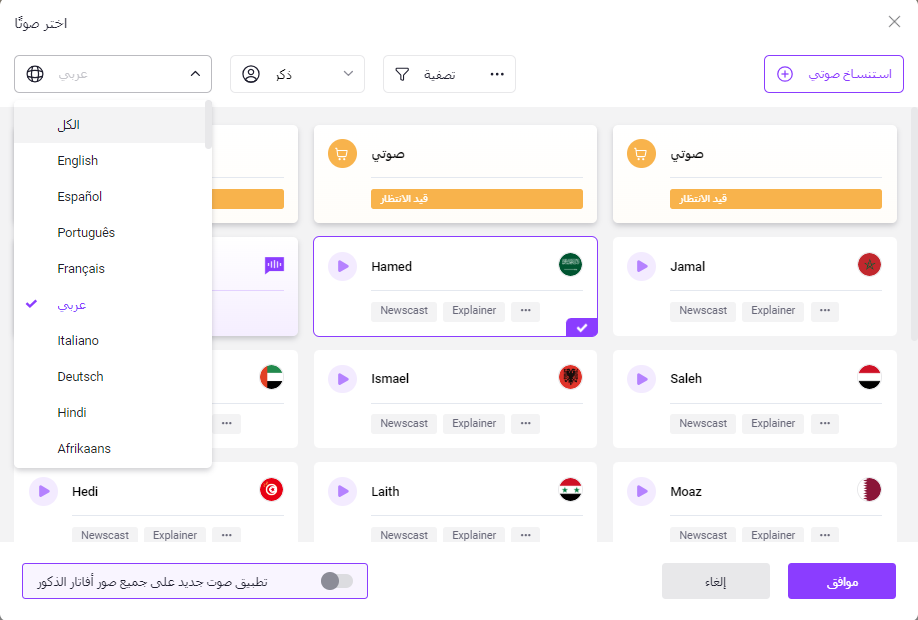Choose Français in the language list
918x620 pixels.
pyautogui.click(x=81, y=269)
